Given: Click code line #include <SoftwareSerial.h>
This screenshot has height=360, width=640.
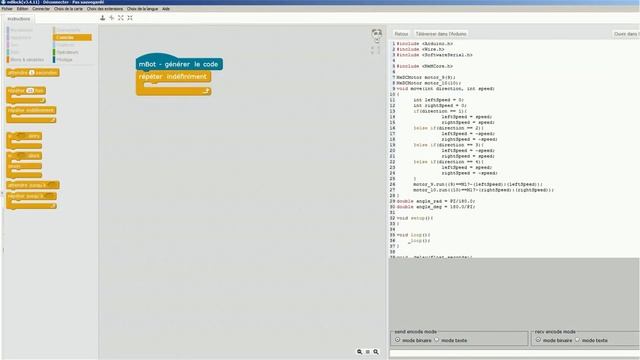Looking at the screenshot, I should (x=434, y=55).
